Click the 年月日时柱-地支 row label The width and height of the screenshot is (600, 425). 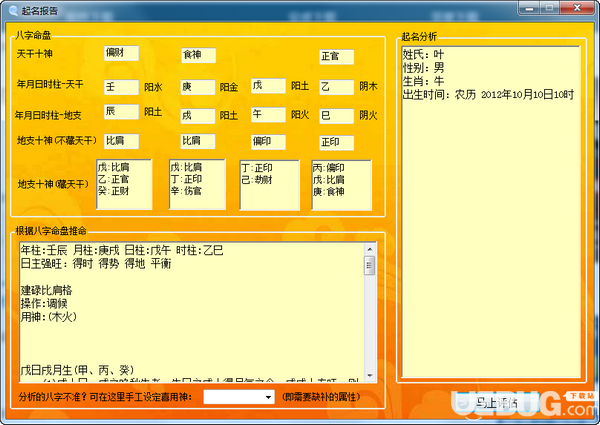click(x=48, y=115)
